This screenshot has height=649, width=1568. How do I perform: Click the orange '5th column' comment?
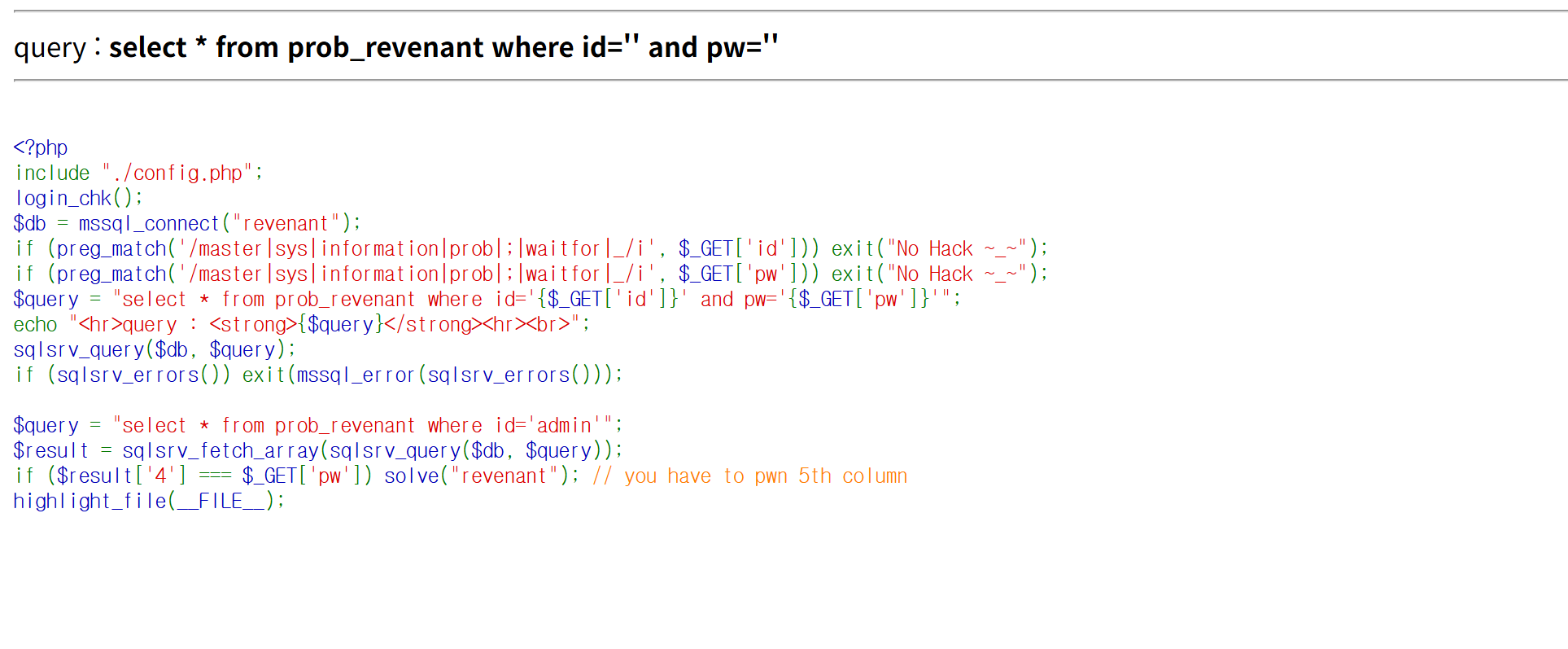(852, 476)
